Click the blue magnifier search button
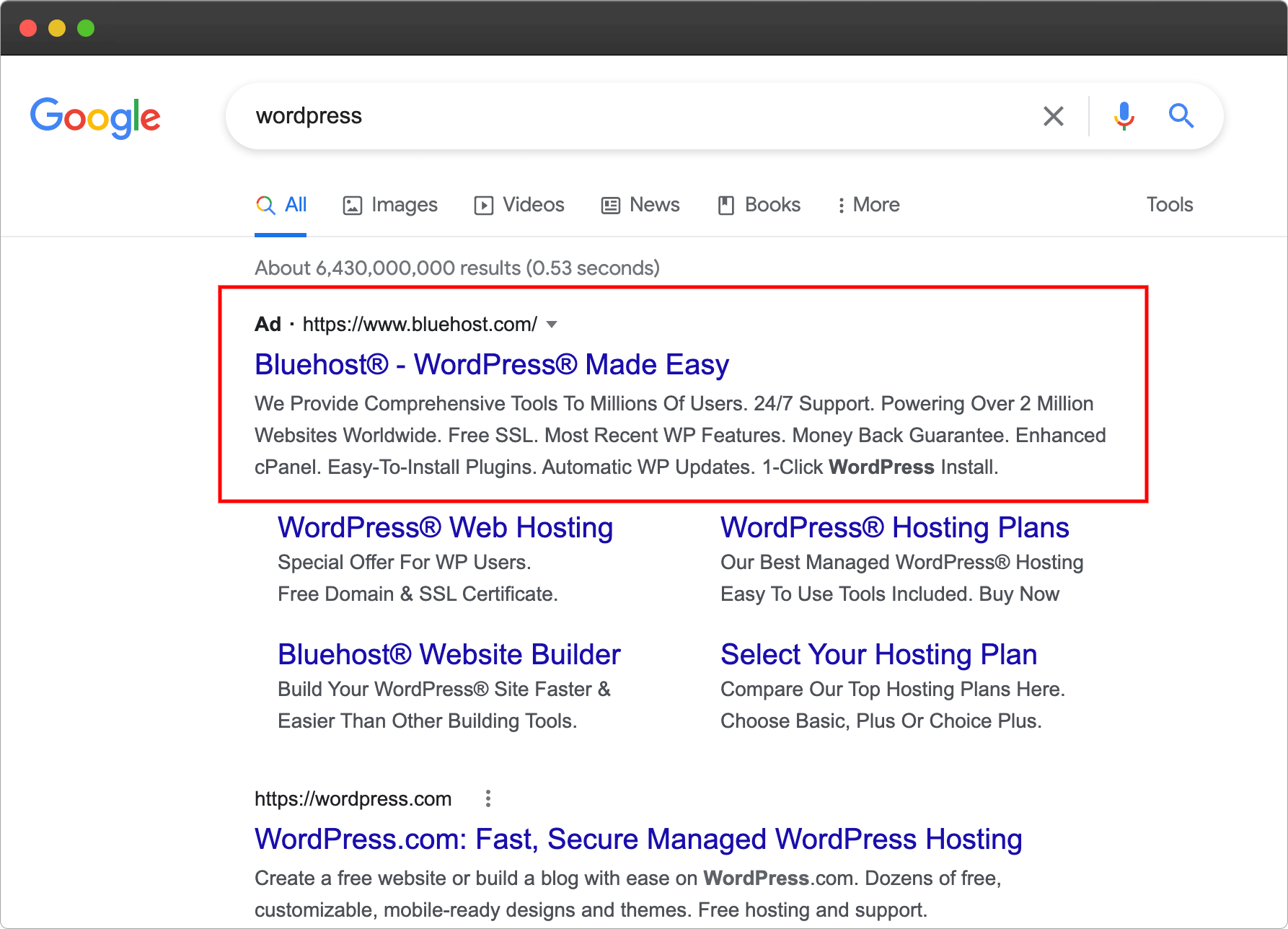Image resolution: width=1288 pixels, height=929 pixels. pyautogui.click(x=1181, y=115)
